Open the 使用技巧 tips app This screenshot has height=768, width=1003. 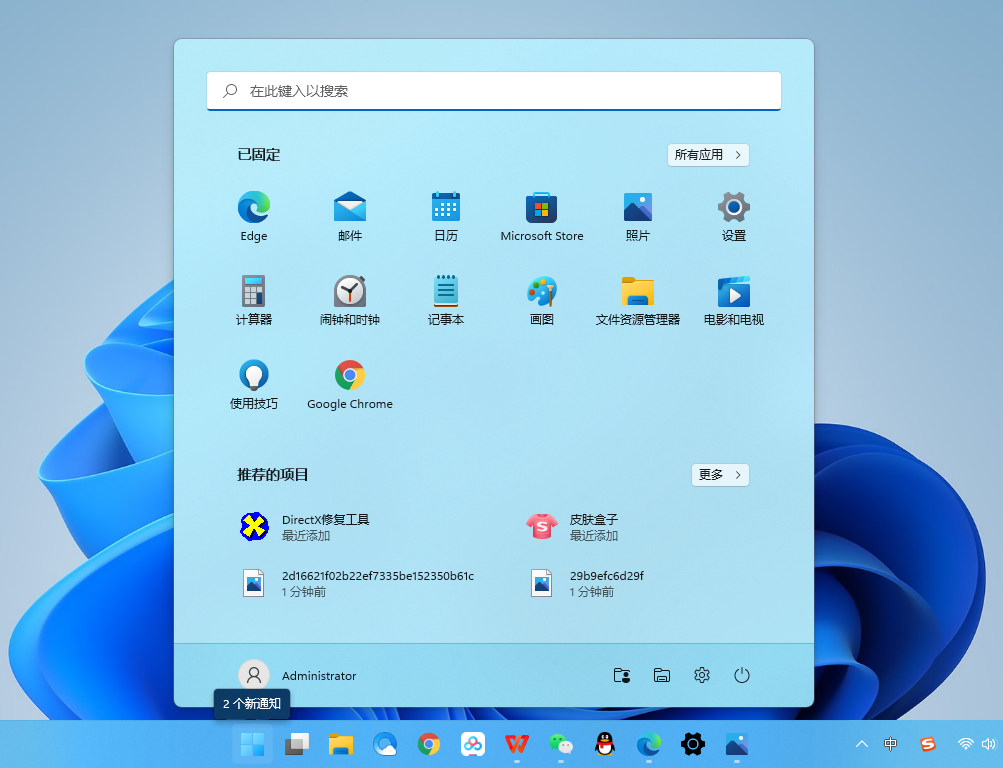pyautogui.click(x=254, y=384)
